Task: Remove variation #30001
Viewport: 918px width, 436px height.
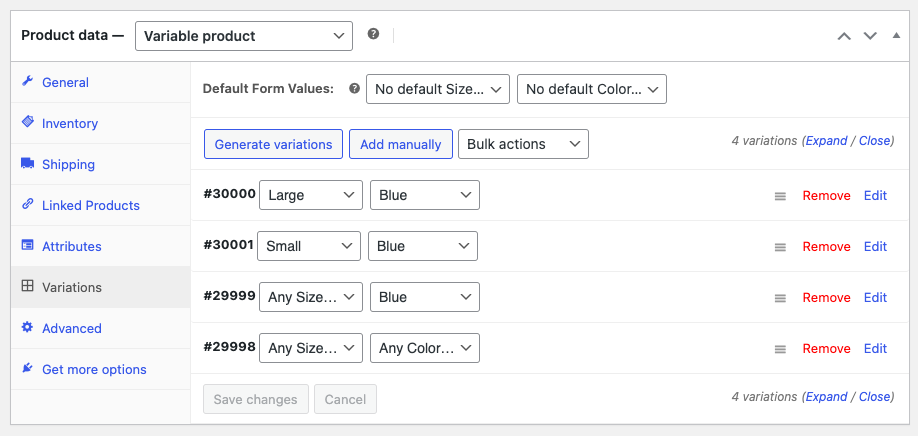Action: click(x=826, y=247)
